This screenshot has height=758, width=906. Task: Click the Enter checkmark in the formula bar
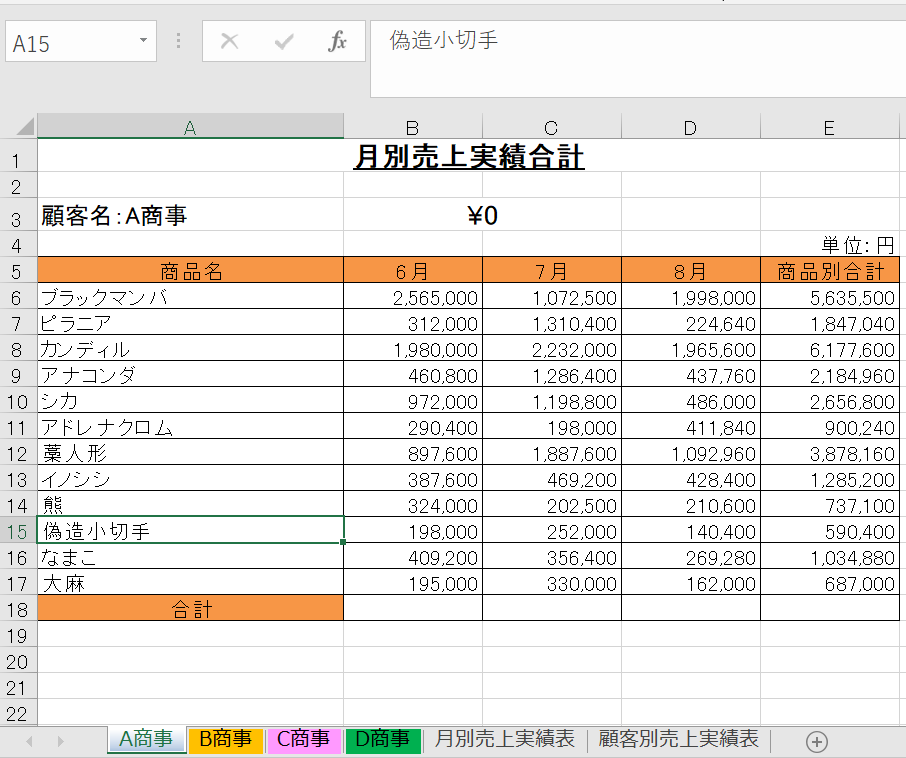287,41
